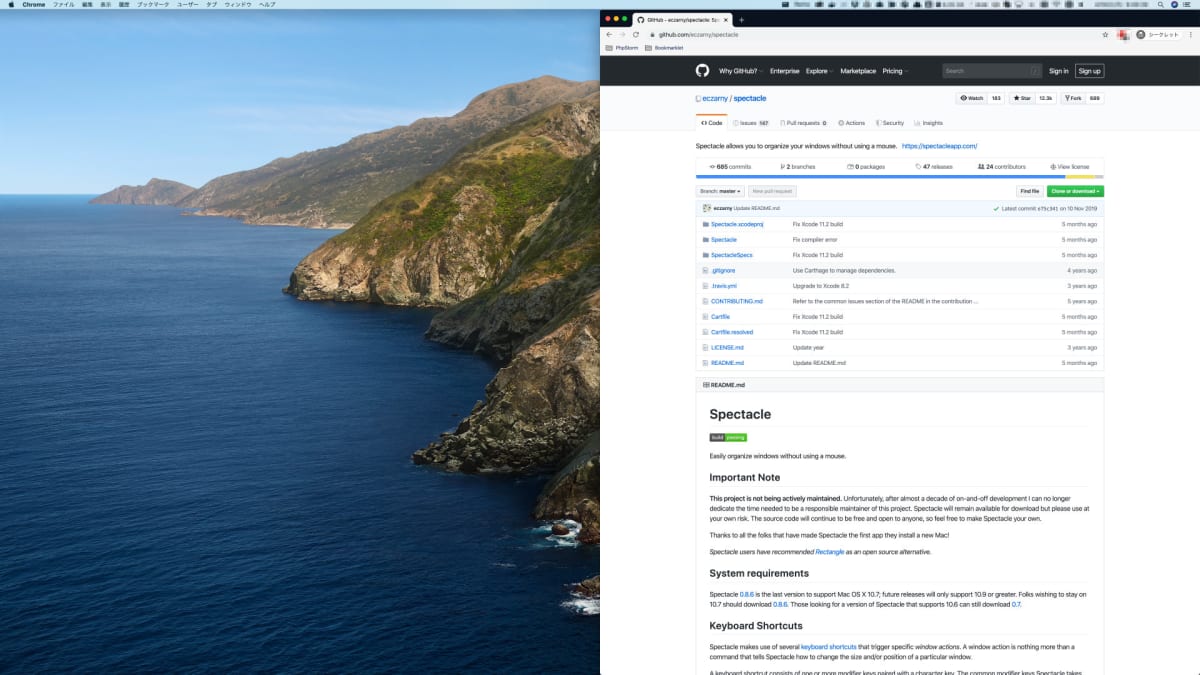The width and height of the screenshot is (1200, 675).
Task: Click the keyboard shortcuts link in README
Action: [x=829, y=648]
